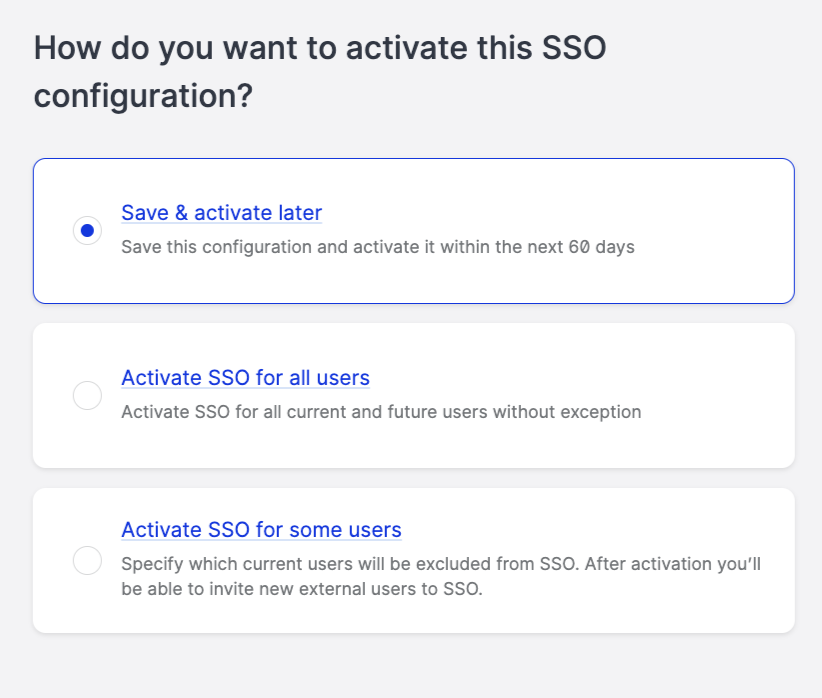The width and height of the screenshot is (822, 698).
Task: Select the Save & activate later radio button
Action: 88,231
